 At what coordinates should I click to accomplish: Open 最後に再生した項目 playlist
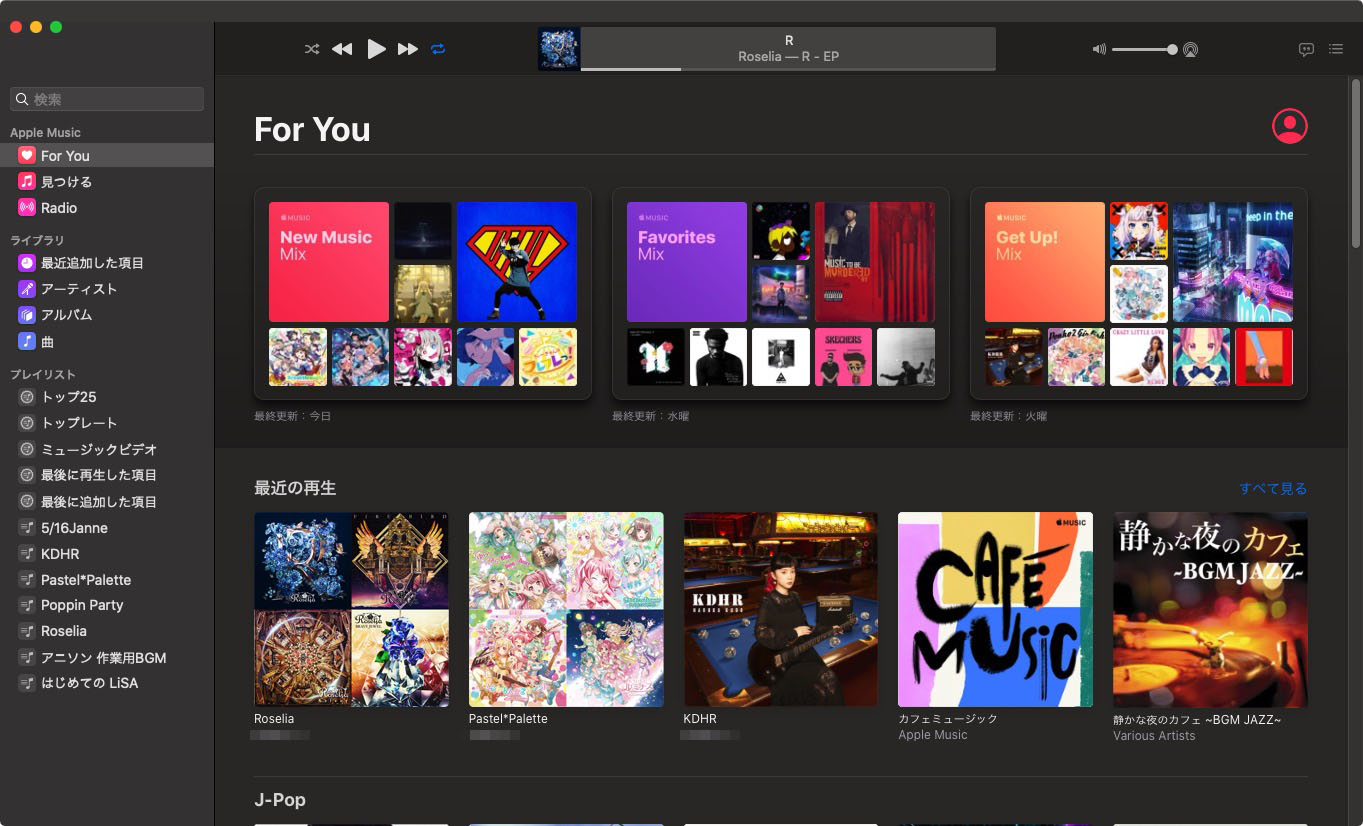pyautogui.click(x=107, y=475)
